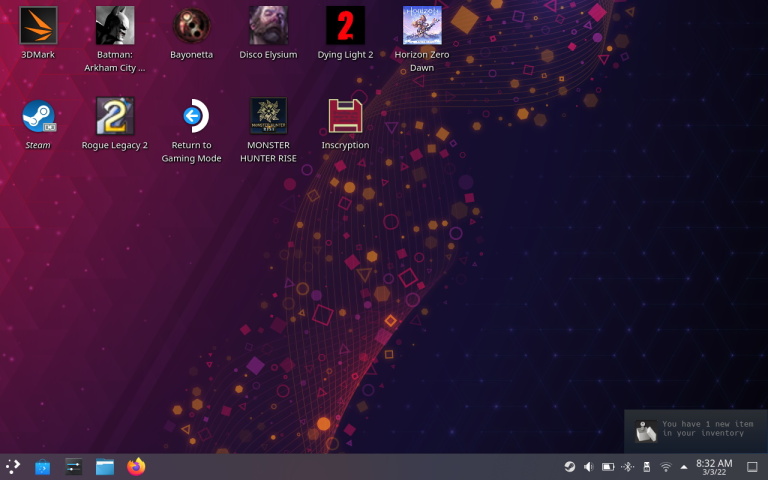Open the Discover store from taskbar
Viewport: 768px width, 480px height.
(x=43, y=467)
